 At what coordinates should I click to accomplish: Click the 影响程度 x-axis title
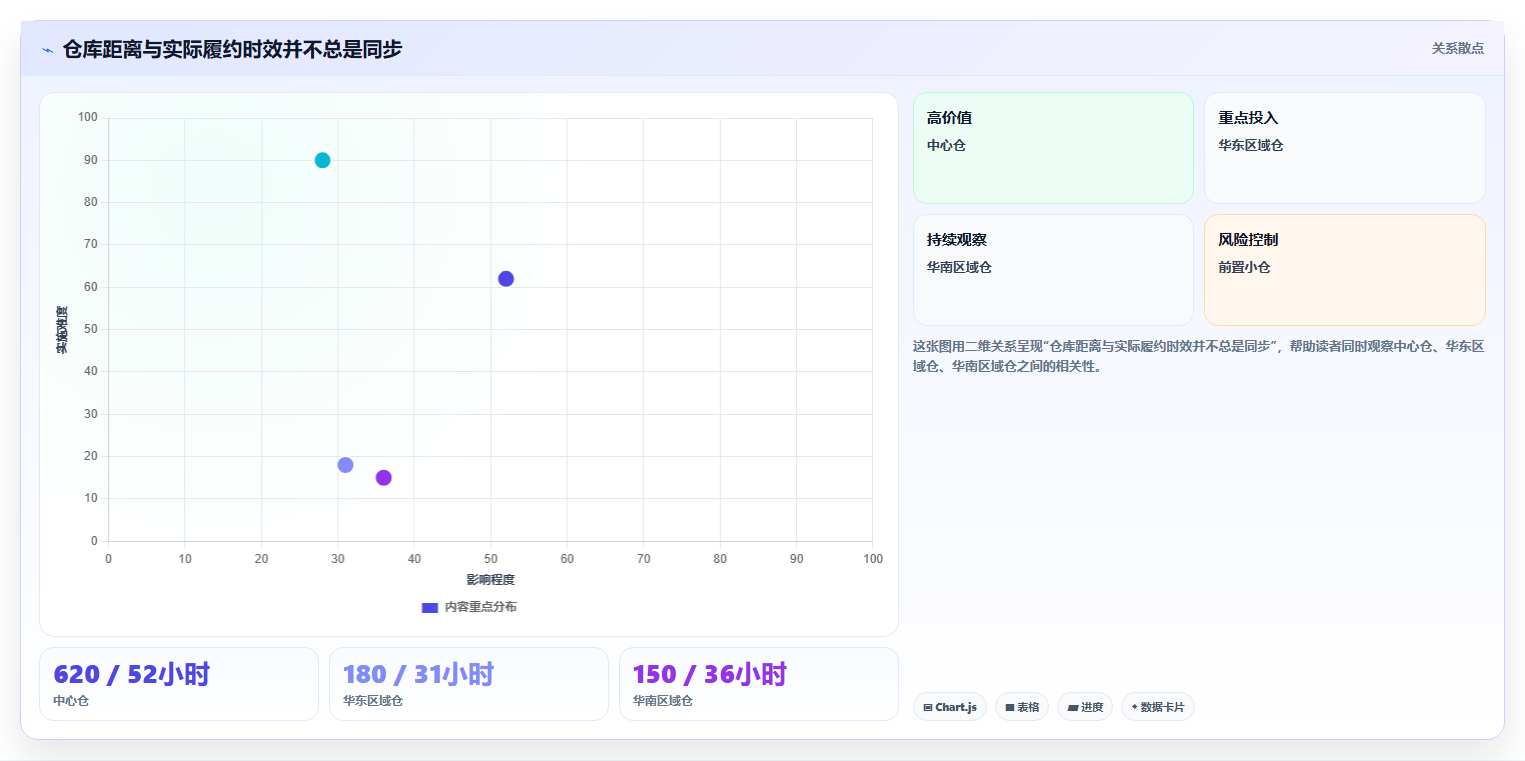[x=490, y=580]
